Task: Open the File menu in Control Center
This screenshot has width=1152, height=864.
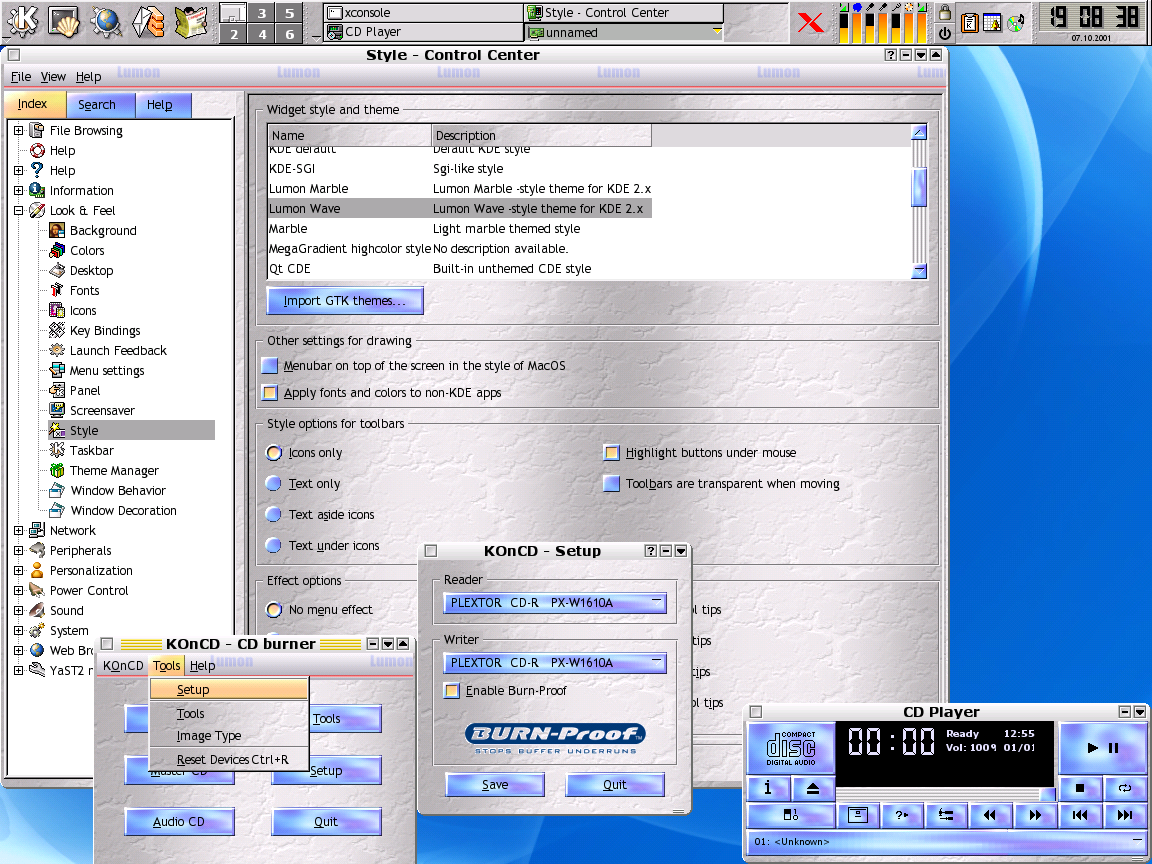Action: (x=21, y=76)
